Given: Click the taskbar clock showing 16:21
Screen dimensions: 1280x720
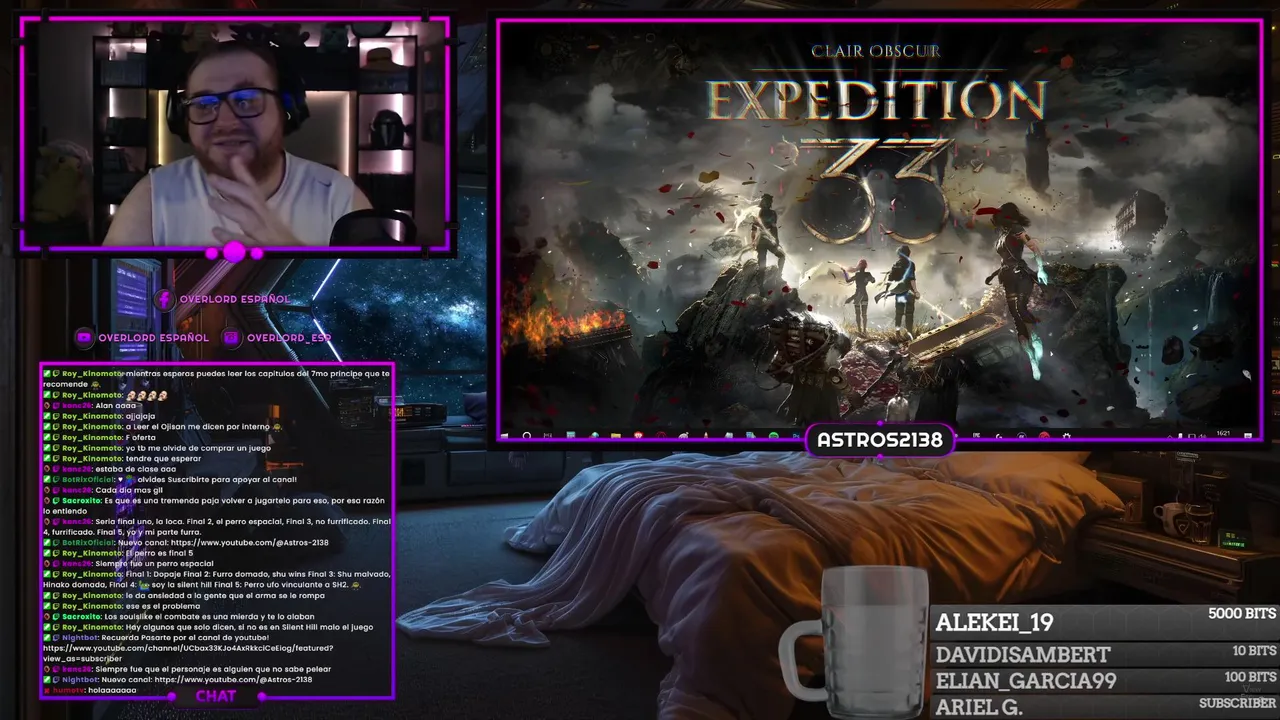Looking at the screenshot, I should click(1223, 434).
